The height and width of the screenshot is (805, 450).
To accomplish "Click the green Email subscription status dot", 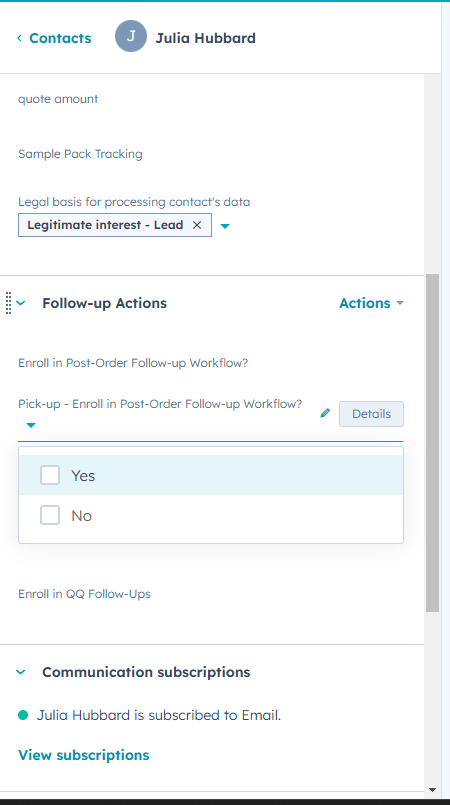I will point(23,715).
